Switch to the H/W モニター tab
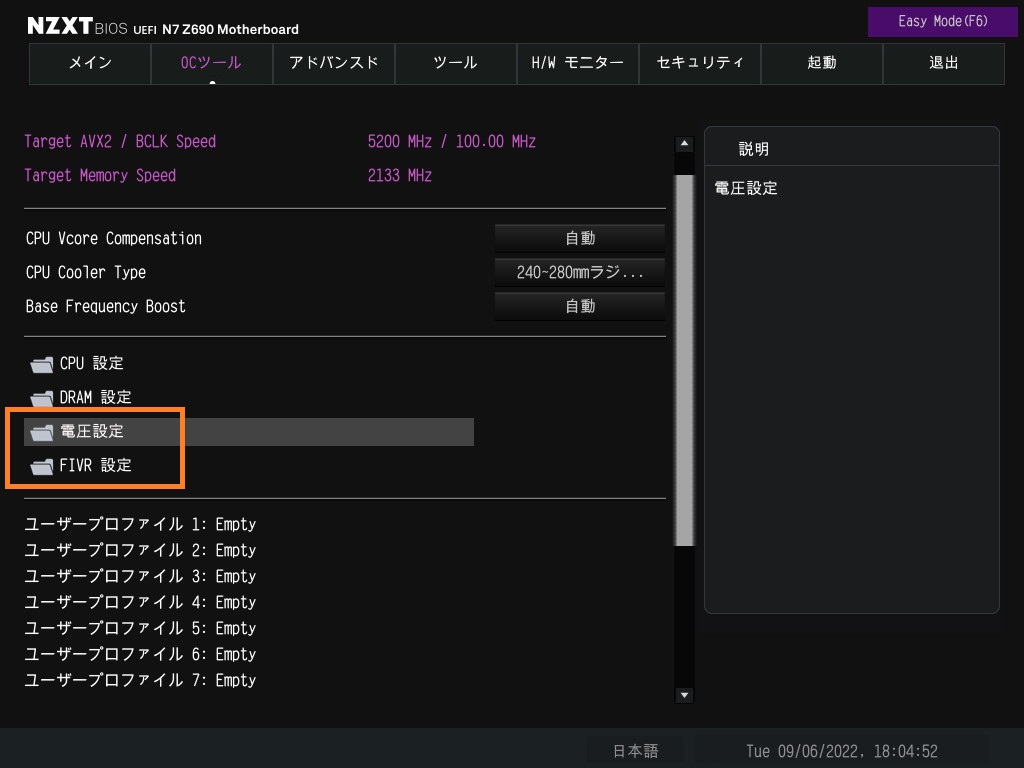The height and width of the screenshot is (768, 1024). point(577,63)
